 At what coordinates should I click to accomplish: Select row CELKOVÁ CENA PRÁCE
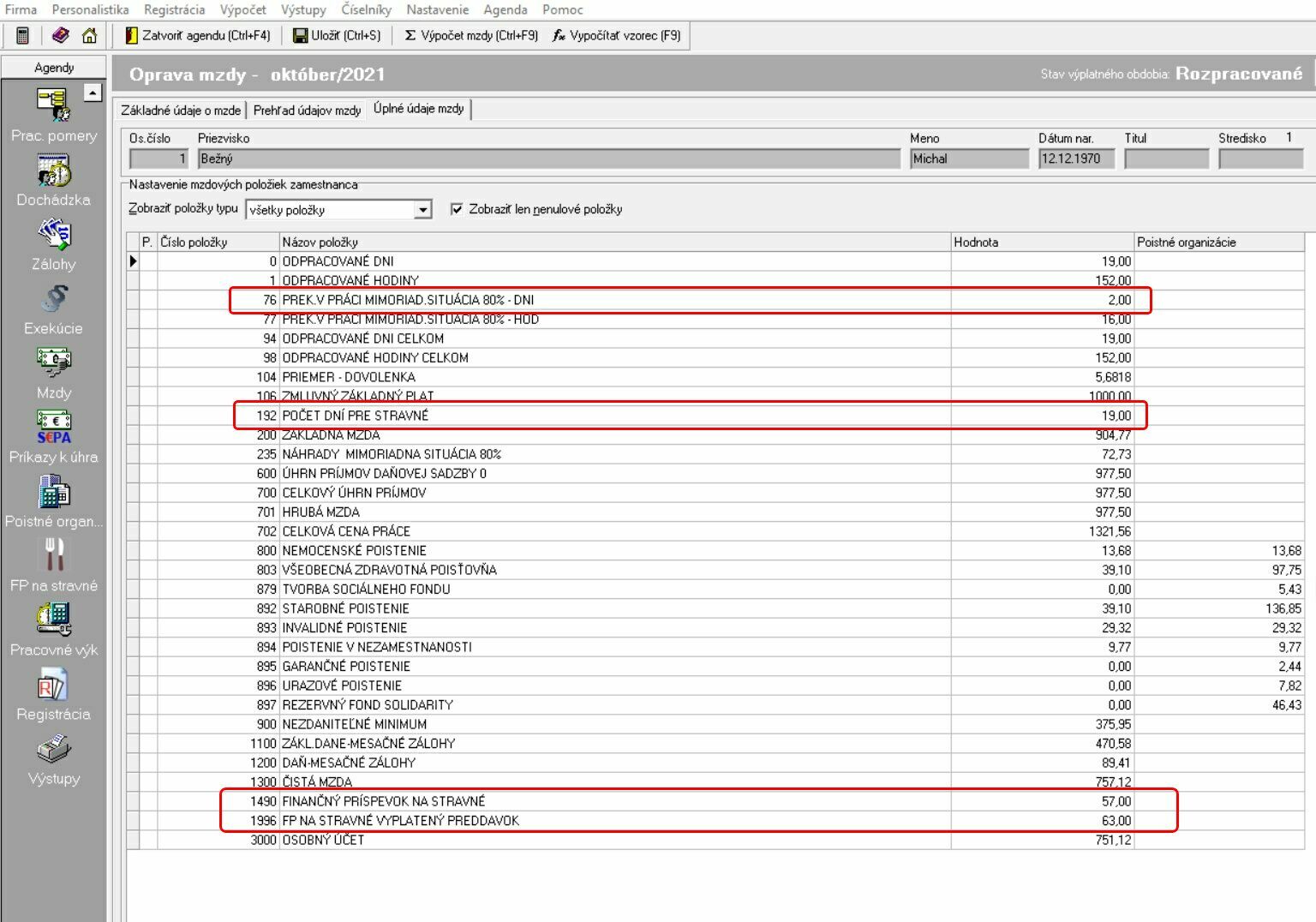click(x=715, y=531)
